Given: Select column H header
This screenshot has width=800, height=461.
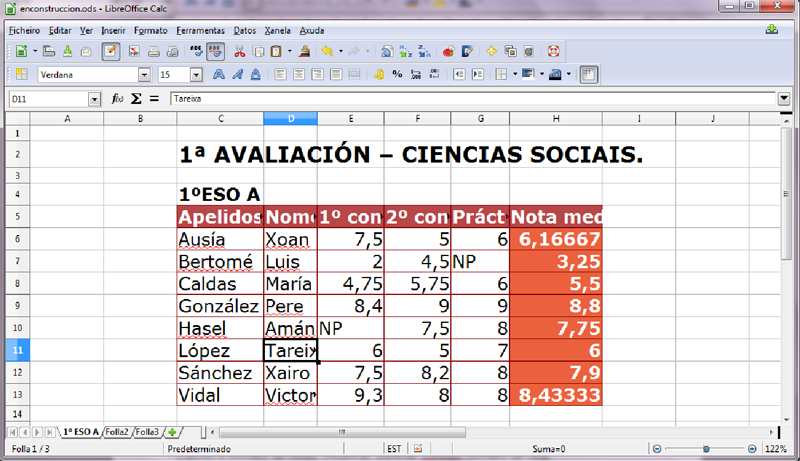Looking at the screenshot, I should [x=555, y=119].
